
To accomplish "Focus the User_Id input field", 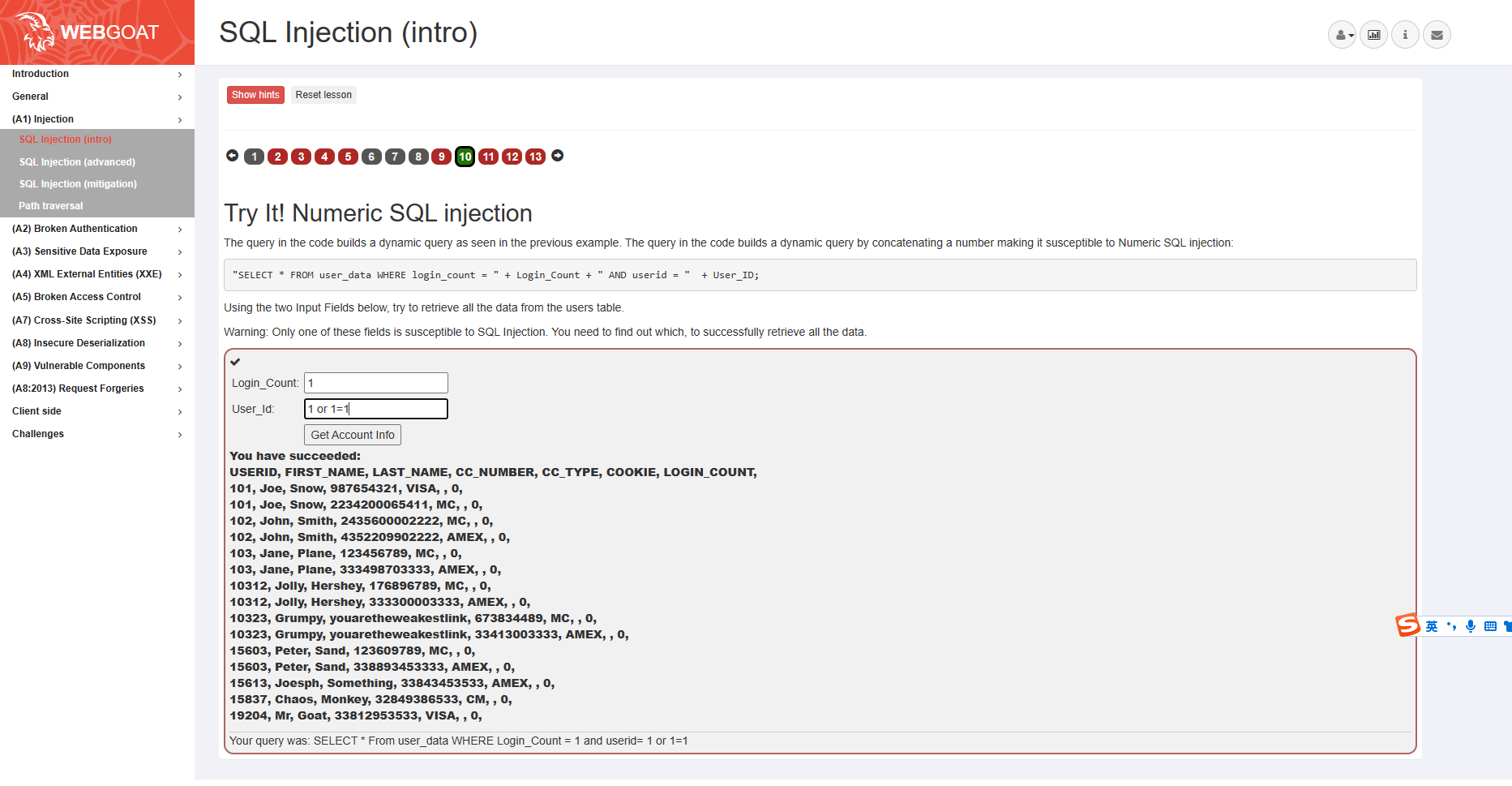I will 376,409.
